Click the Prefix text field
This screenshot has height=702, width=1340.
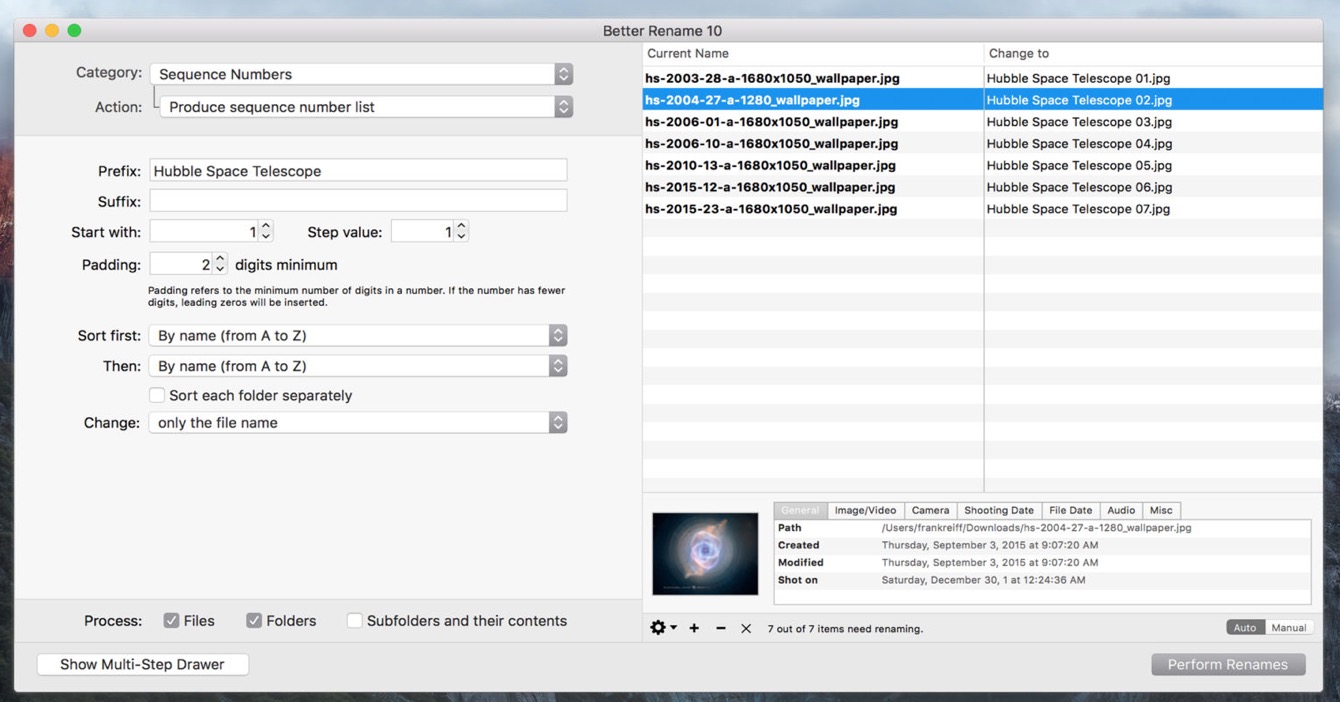[358, 170]
